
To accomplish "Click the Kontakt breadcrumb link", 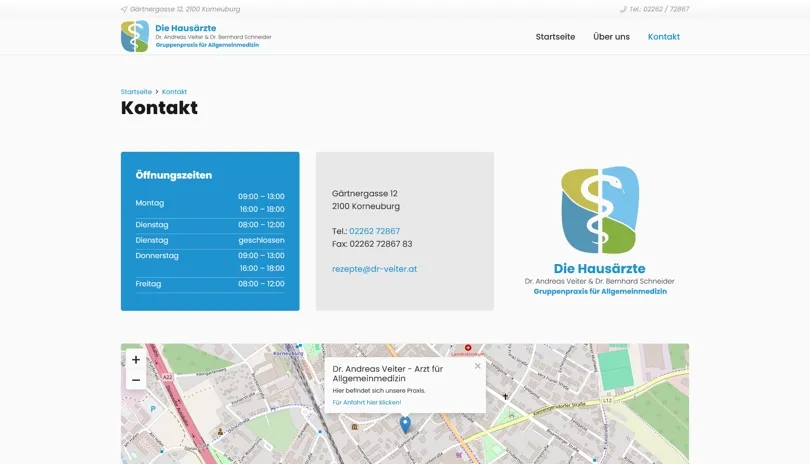I will 174,91.
